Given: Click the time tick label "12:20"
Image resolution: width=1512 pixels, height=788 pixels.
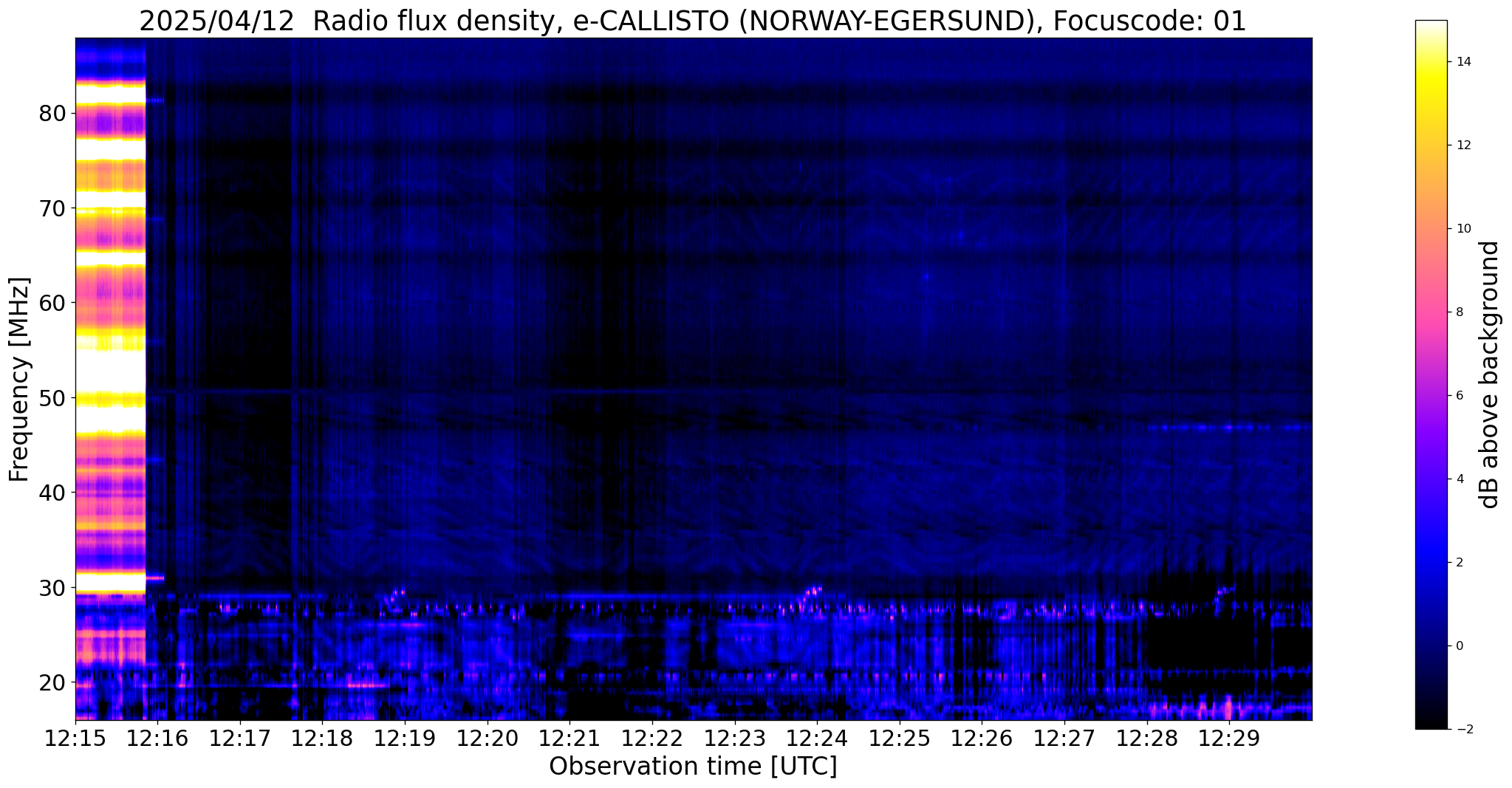Looking at the screenshot, I should coord(488,739).
